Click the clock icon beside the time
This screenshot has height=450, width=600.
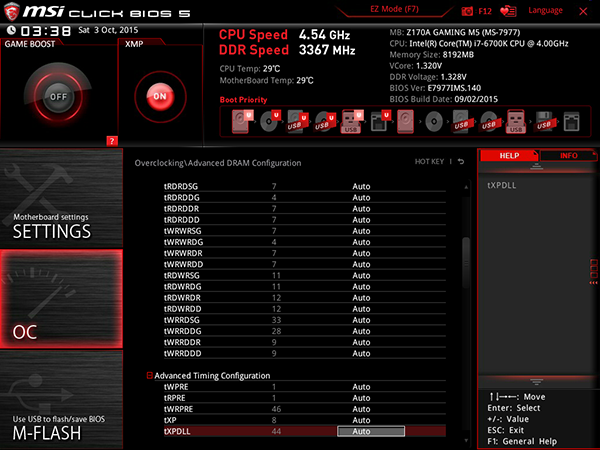coord(11,30)
